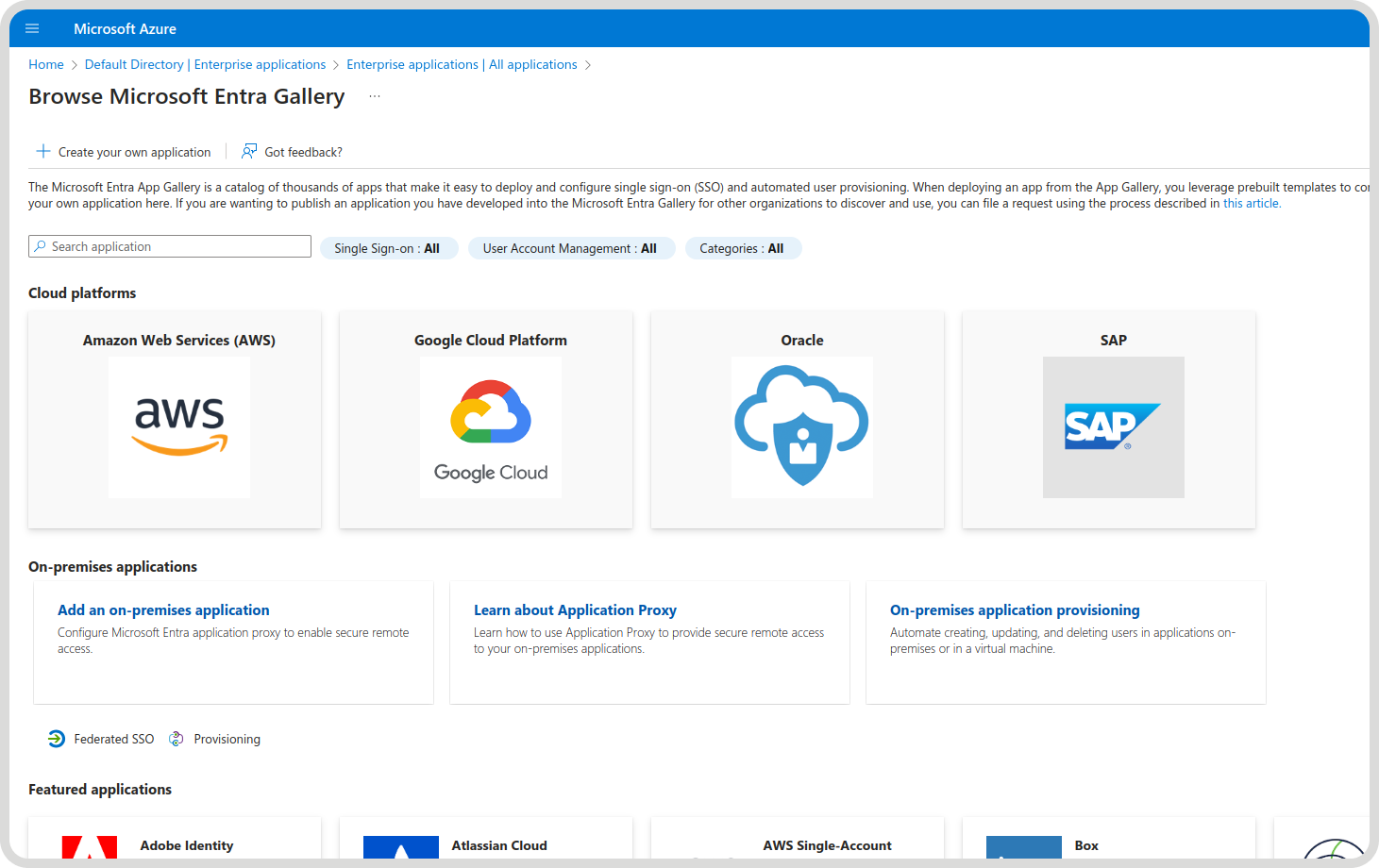Go to Home breadcrumb
1379x868 pixels.
click(x=46, y=64)
